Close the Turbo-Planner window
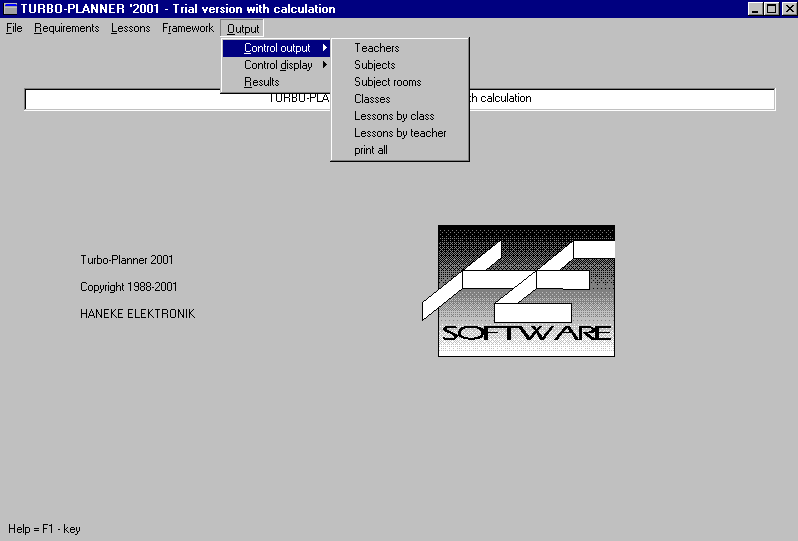Viewport: 798px width, 541px height. pyautogui.click(x=788, y=9)
